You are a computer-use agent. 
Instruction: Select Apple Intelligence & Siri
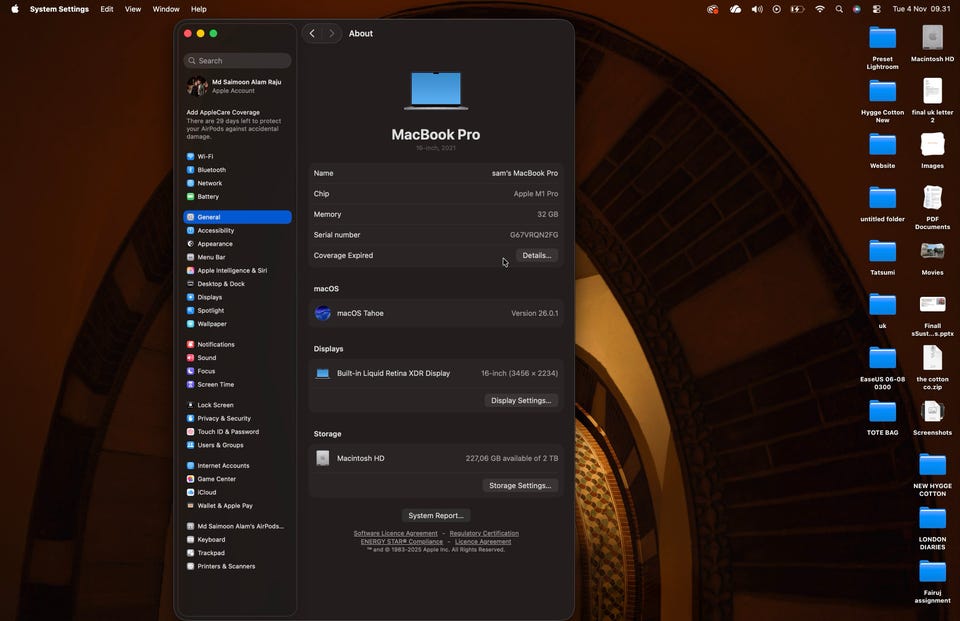(231, 271)
